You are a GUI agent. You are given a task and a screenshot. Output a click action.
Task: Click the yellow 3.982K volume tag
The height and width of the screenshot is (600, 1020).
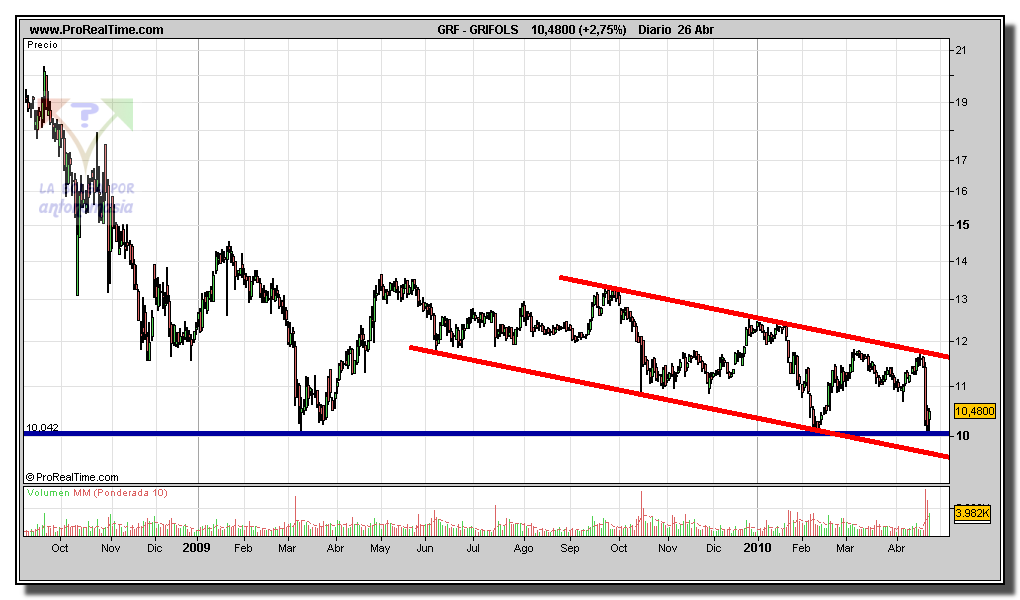pyautogui.click(x=973, y=513)
